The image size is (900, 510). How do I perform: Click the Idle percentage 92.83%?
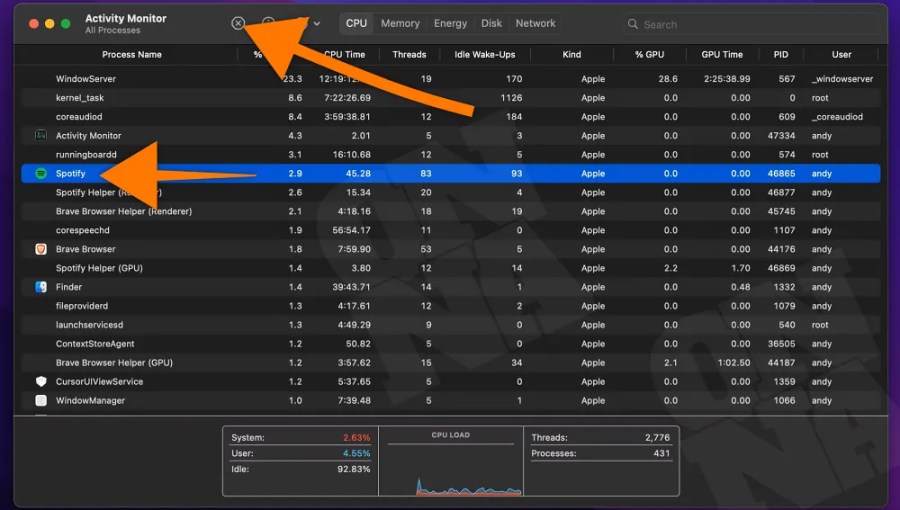coord(354,469)
